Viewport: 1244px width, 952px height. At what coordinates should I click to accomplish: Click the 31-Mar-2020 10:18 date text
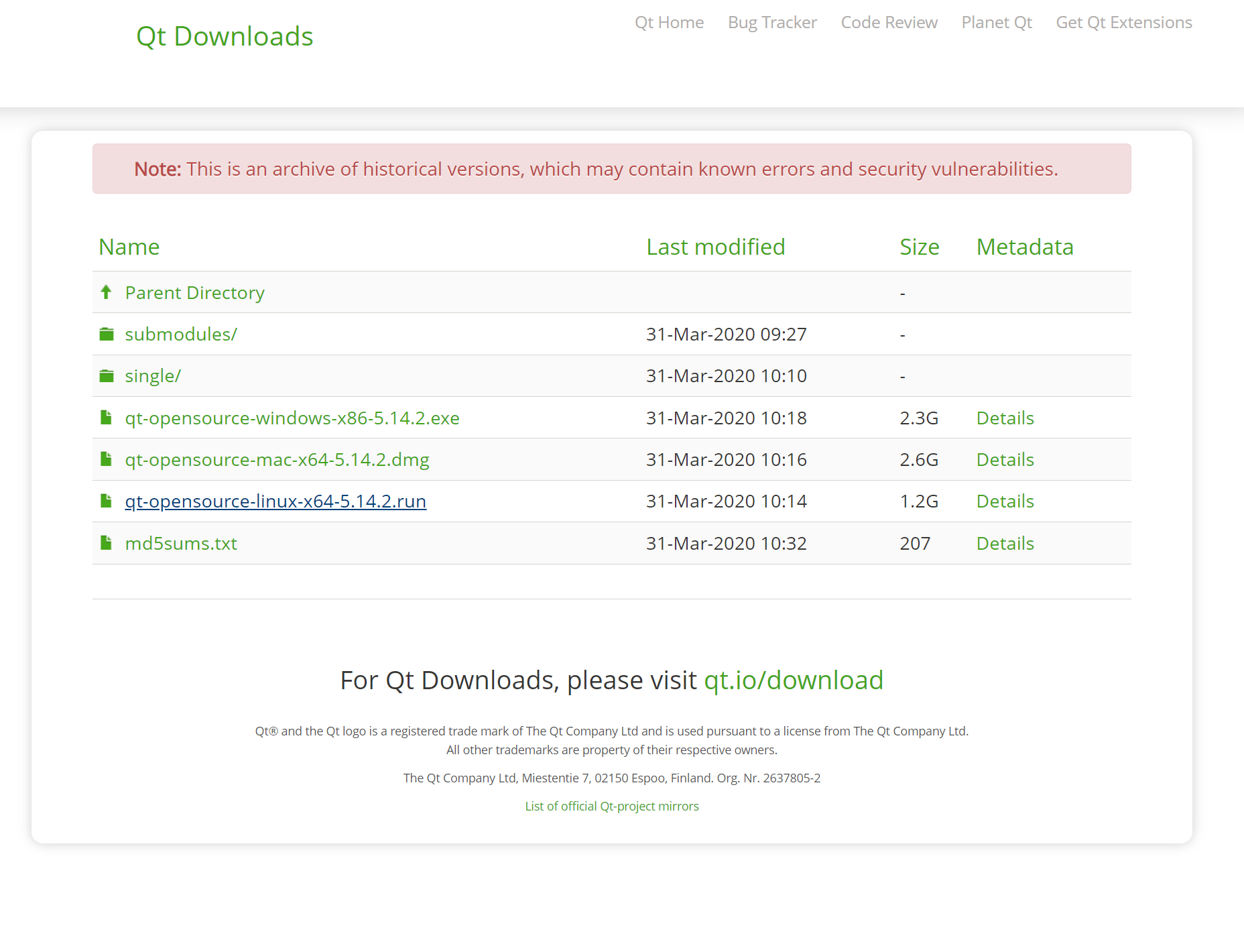pos(727,418)
